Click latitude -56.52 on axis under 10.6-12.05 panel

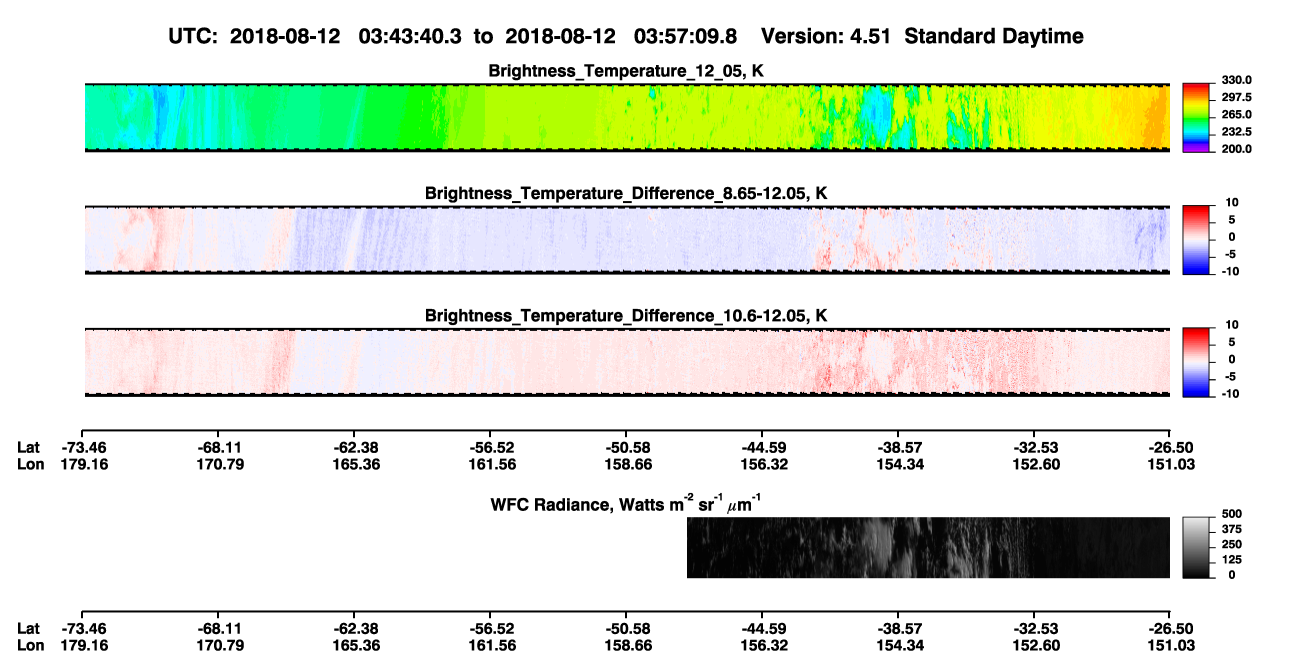click(490, 448)
